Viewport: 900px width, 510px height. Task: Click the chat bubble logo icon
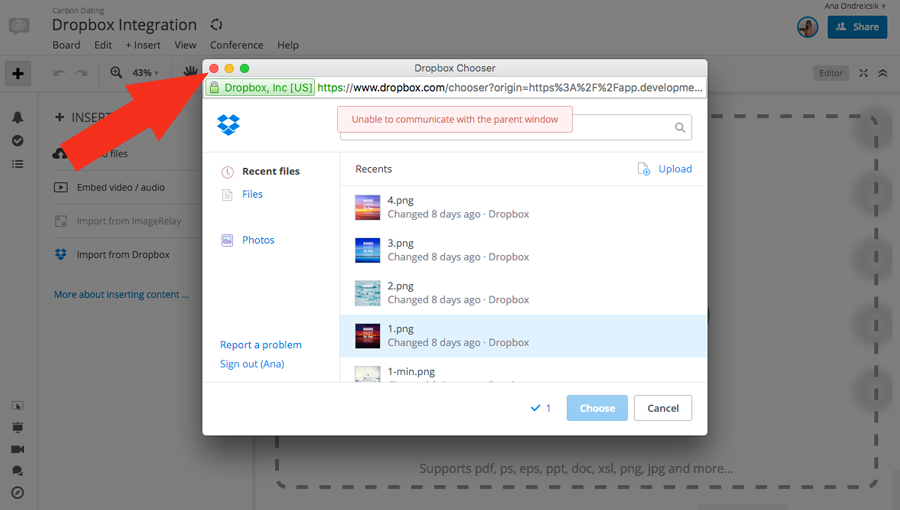click(x=19, y=26)
